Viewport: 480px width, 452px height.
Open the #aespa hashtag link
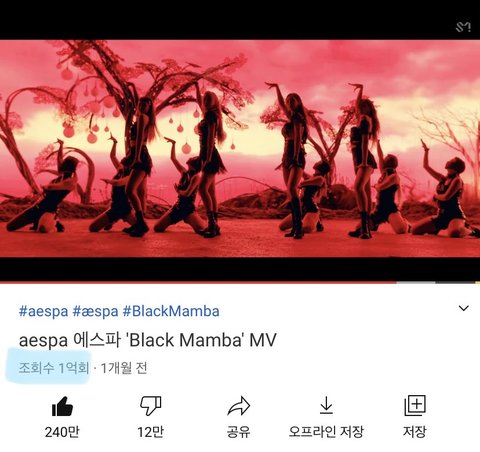pos(43,311)
